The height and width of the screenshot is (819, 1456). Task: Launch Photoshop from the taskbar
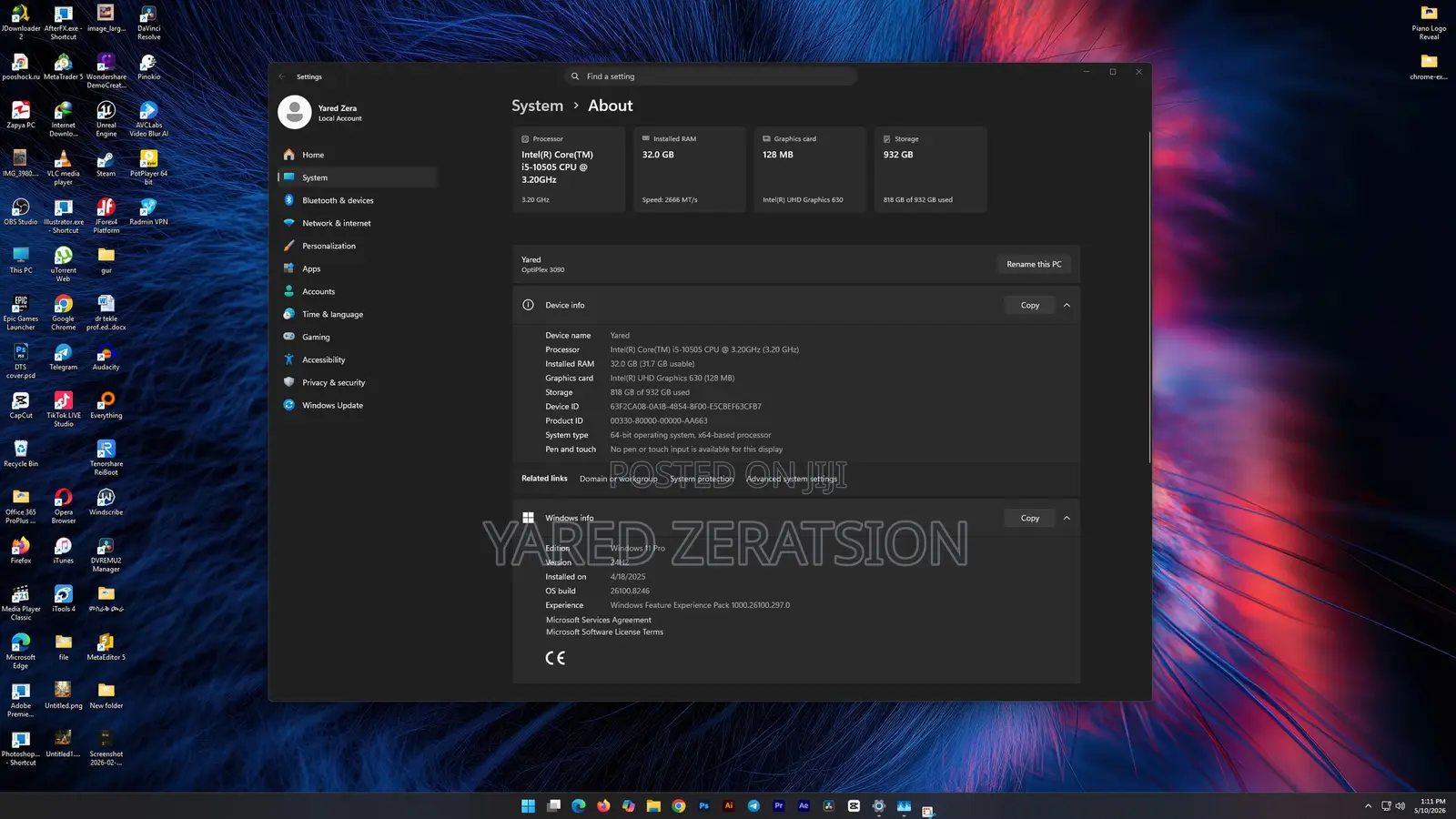[703, 805]
